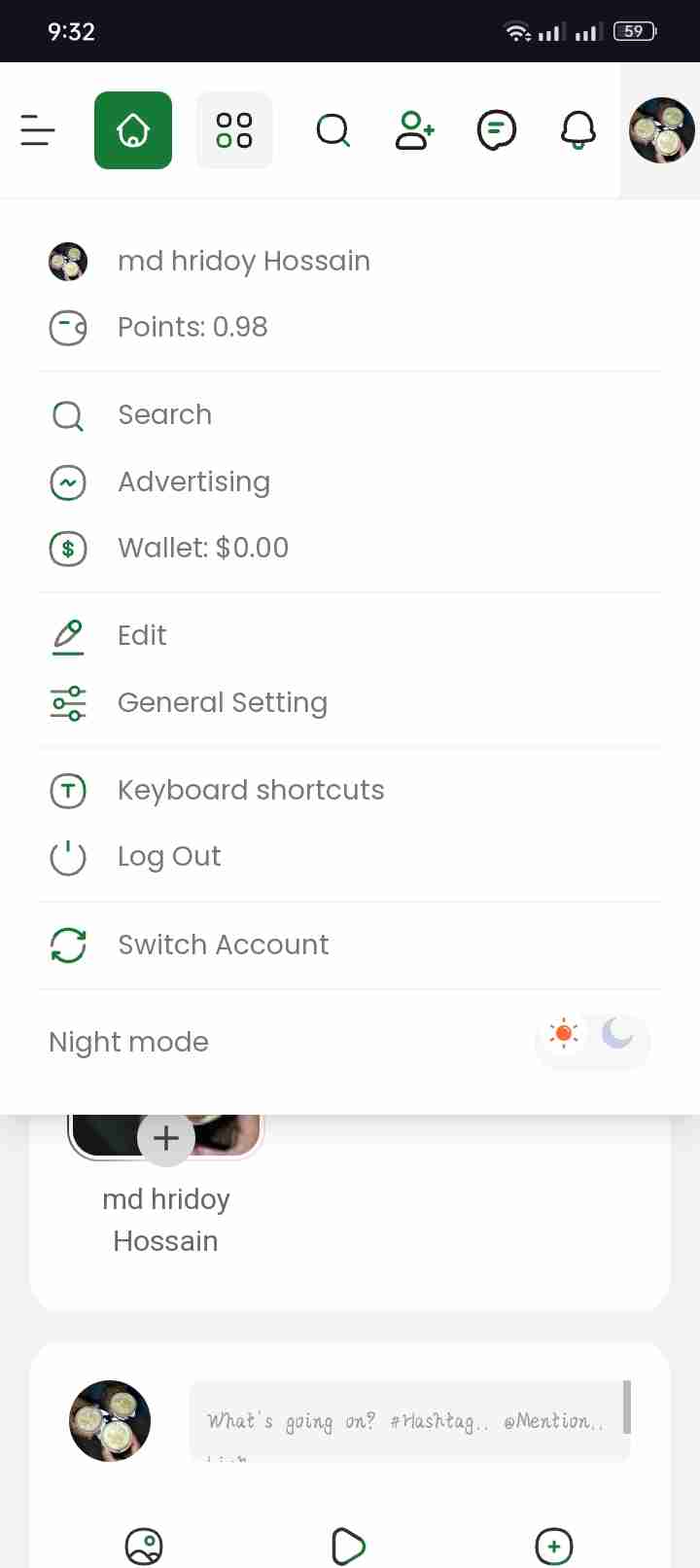The image size is (700, 1568).
Task: Click Log Out
Action: coord(350,856)
